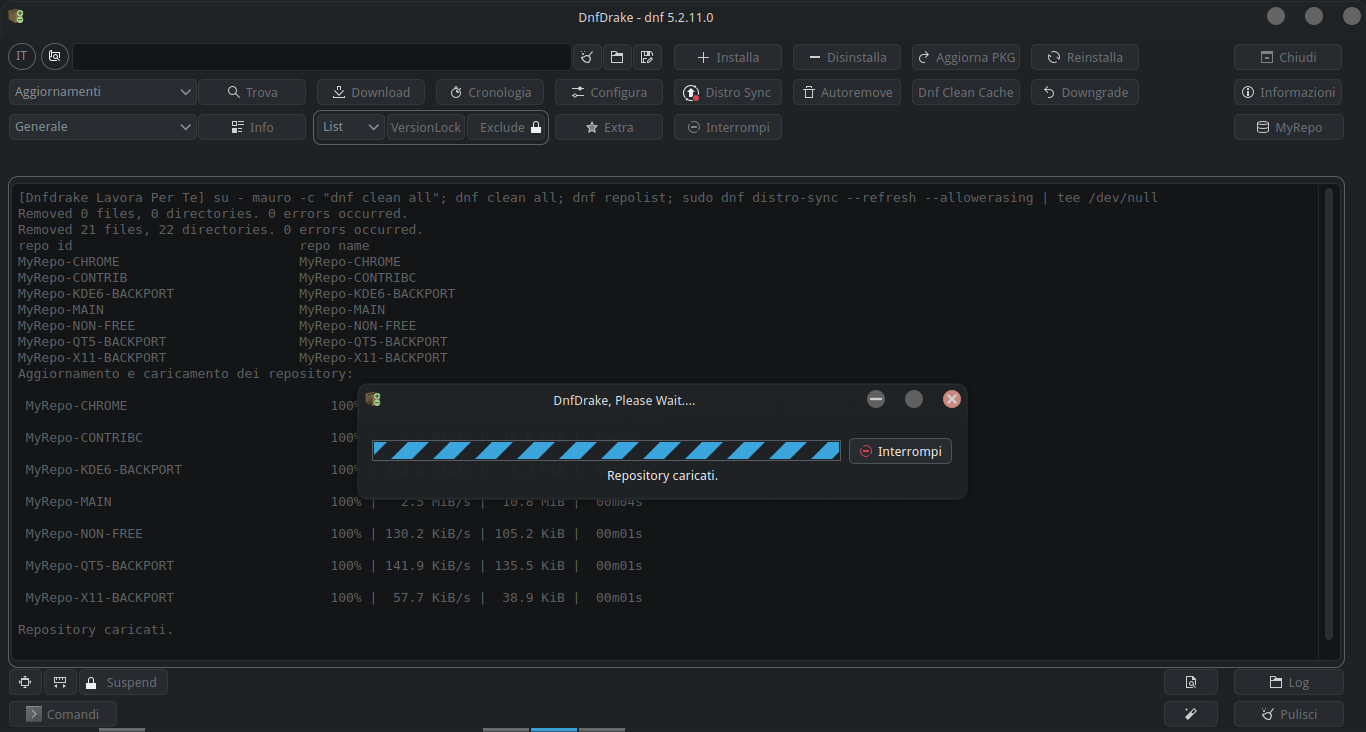Expand the Generale combo box

103,127
